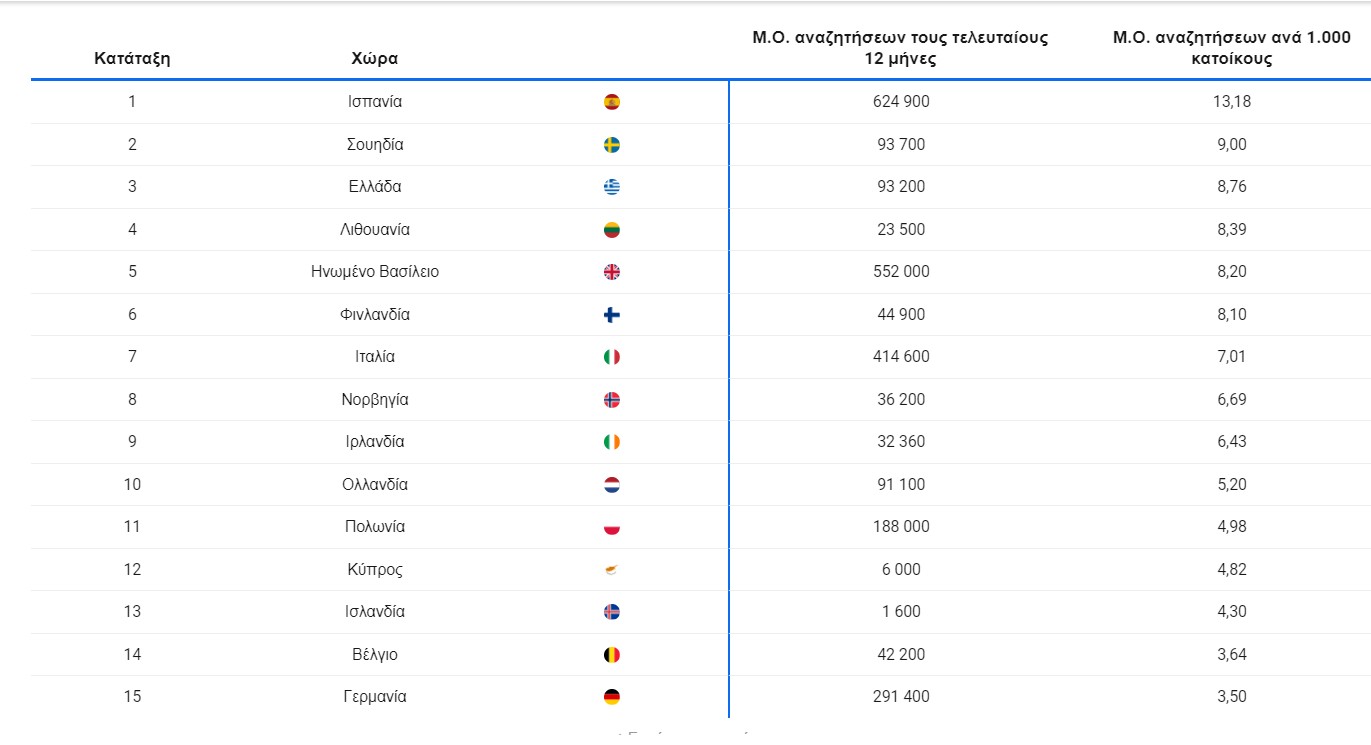Viewport: 1371px width, 745px height.
Task: Click the 13,18 per-capita value
Action: point(1231,102)
